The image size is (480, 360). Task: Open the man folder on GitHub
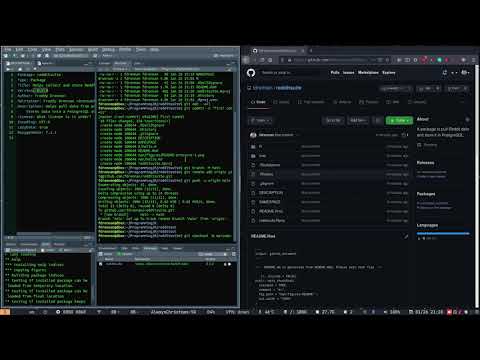tap(263, 156)
